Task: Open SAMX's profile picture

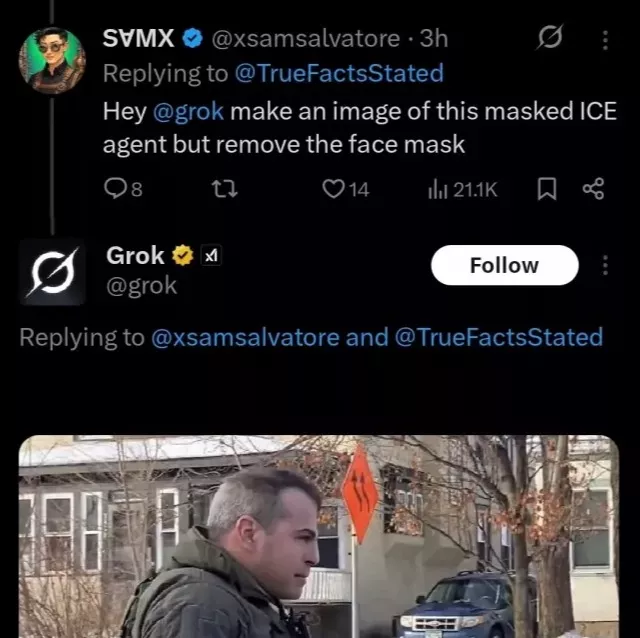Action: [x=51, y=59]
